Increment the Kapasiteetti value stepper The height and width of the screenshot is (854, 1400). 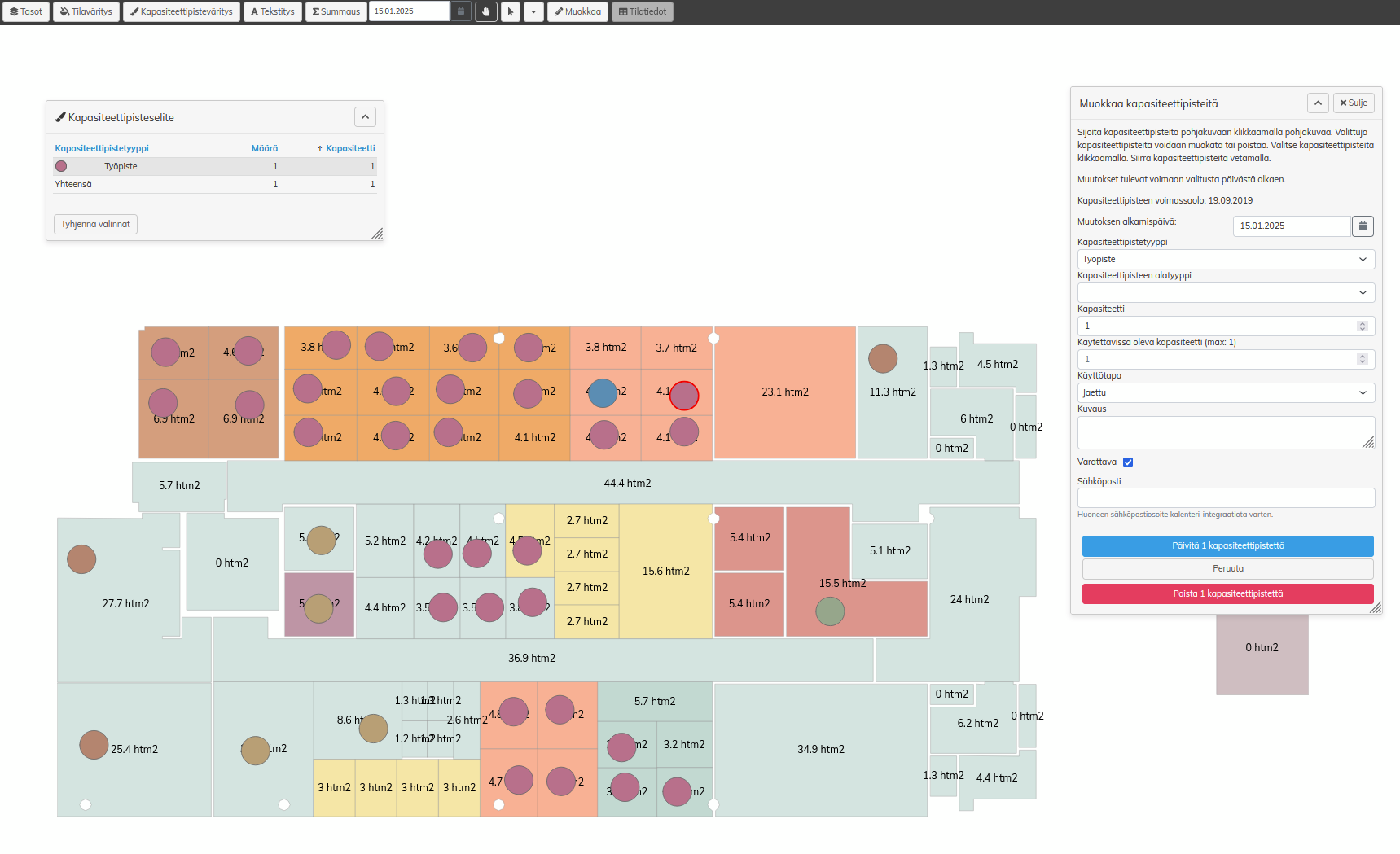pyautogui.click(x=1363, y=323)
